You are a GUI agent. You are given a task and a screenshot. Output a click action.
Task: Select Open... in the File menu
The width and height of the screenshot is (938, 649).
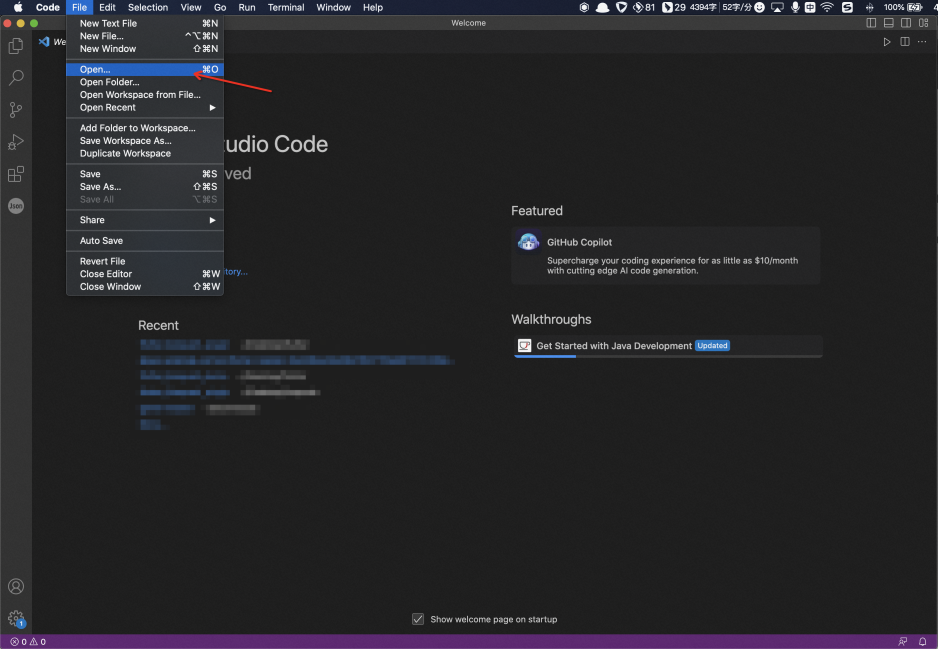145,69
